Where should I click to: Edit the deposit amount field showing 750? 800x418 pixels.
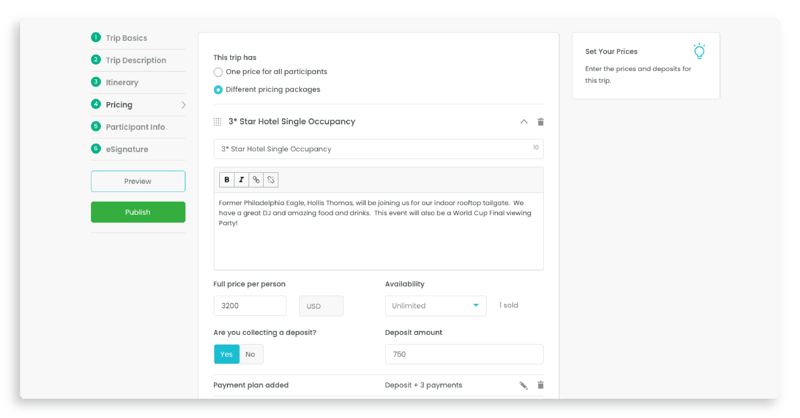point(464,354)
